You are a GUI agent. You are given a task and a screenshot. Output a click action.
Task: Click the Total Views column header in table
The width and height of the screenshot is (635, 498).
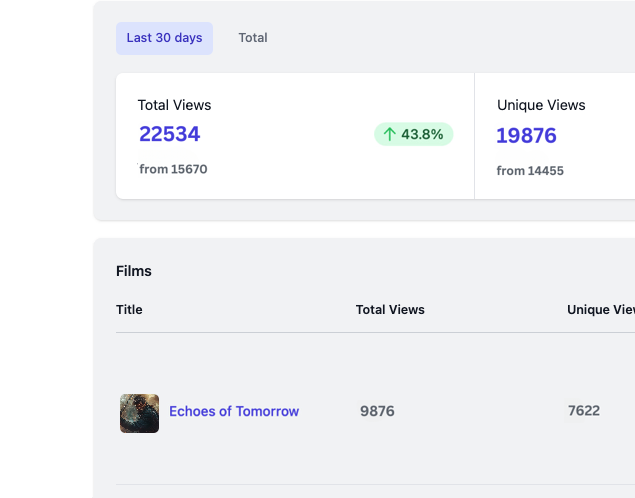click(390, 310)
